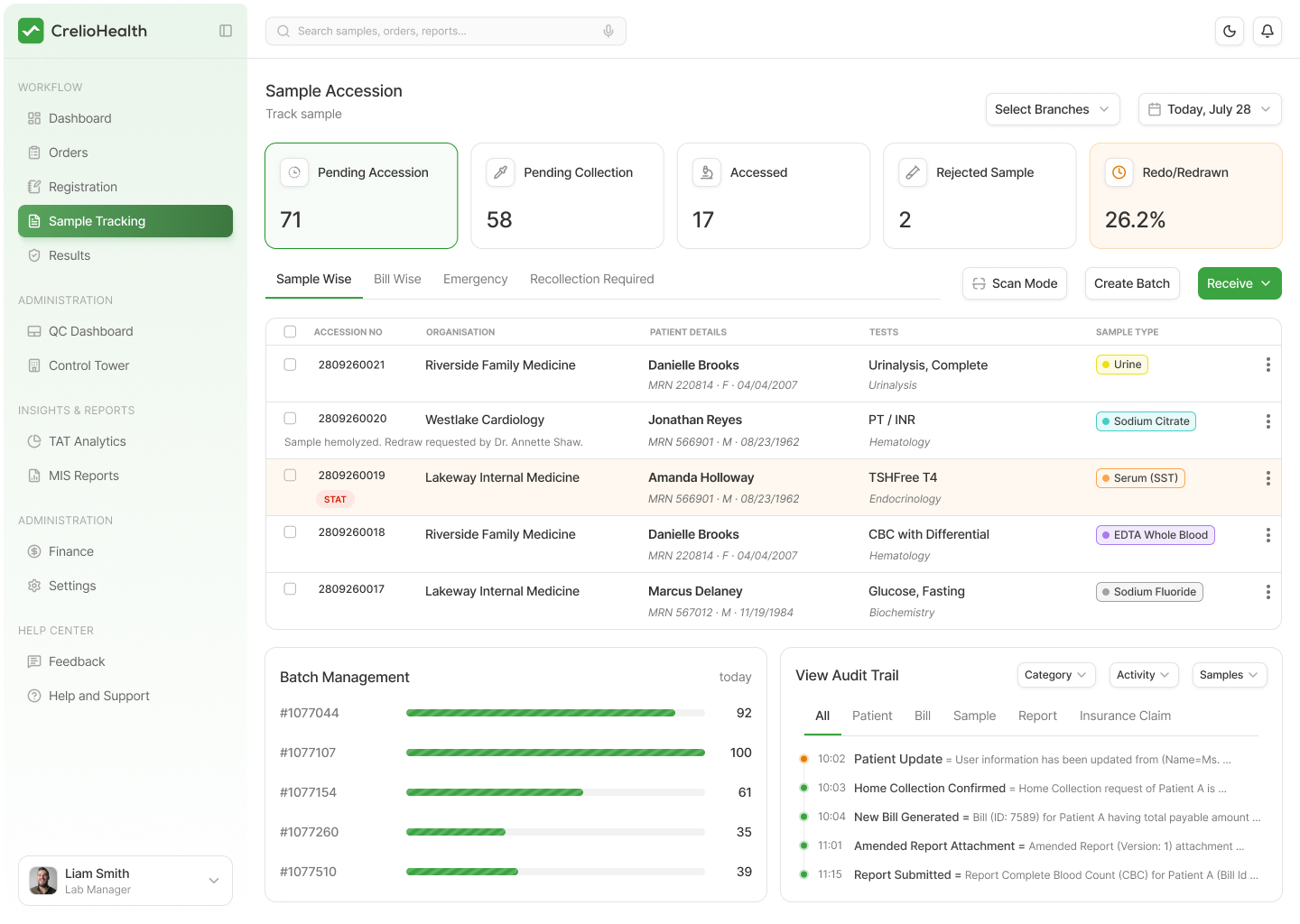The image size is (1300, 924).
Task: Focus the search samples, orders, reports field
Action: pos(446,31)
